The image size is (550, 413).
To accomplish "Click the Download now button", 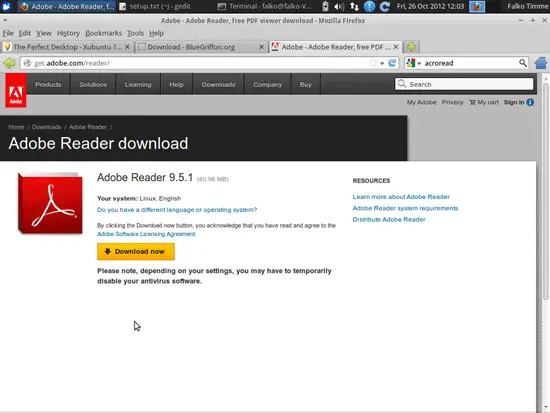I will click(x=136, y=252).
